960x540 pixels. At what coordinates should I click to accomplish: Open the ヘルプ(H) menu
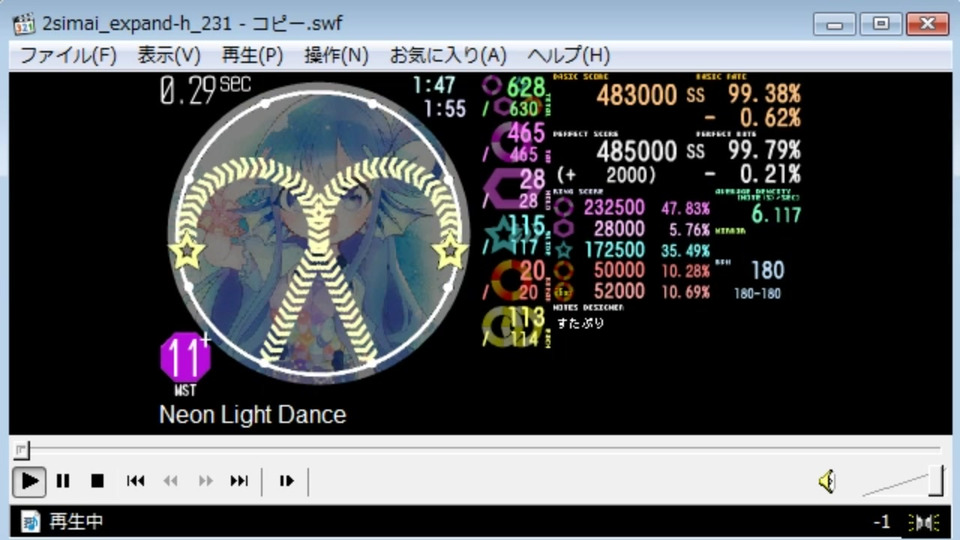569,56
